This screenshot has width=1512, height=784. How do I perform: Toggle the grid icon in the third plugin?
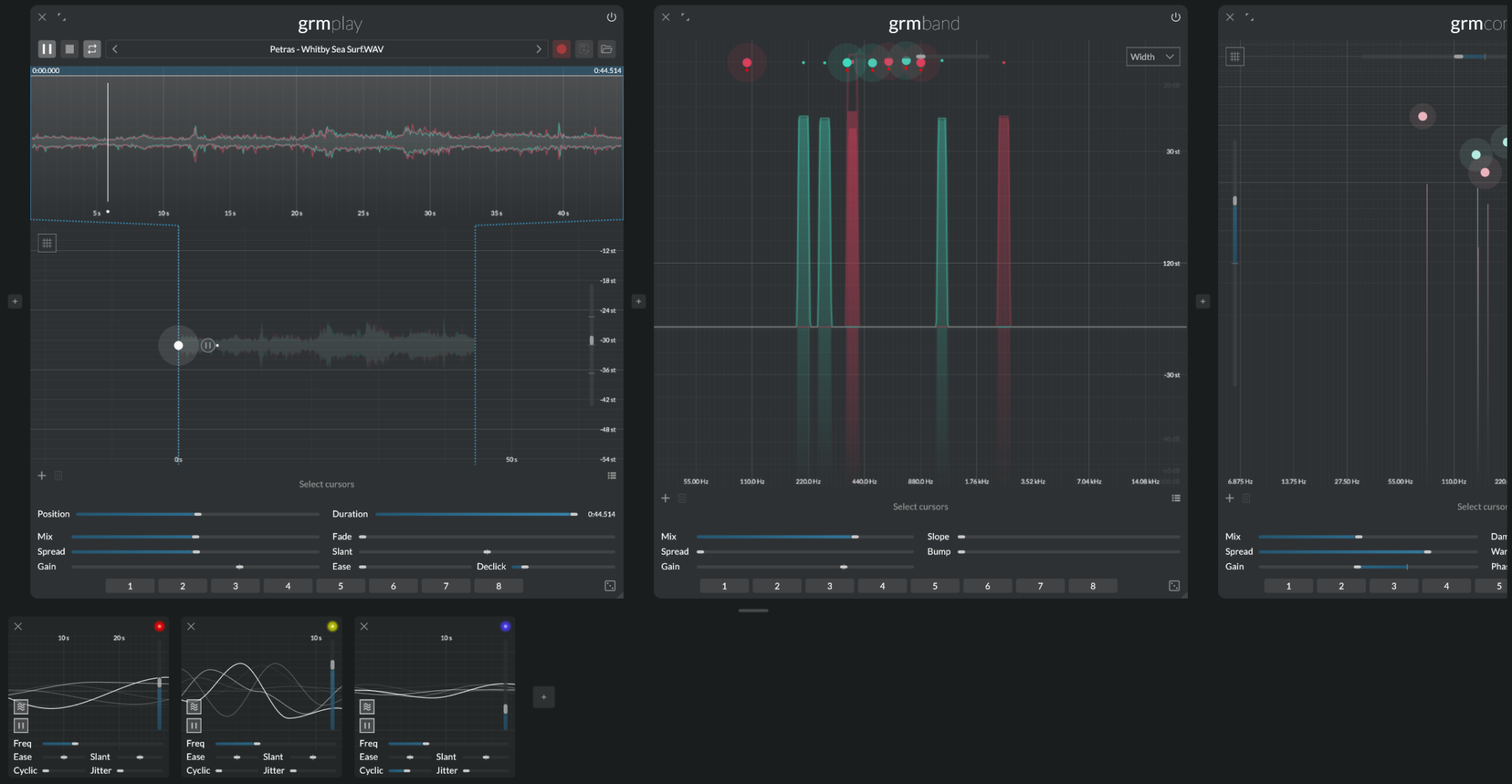pos(1234,56)
